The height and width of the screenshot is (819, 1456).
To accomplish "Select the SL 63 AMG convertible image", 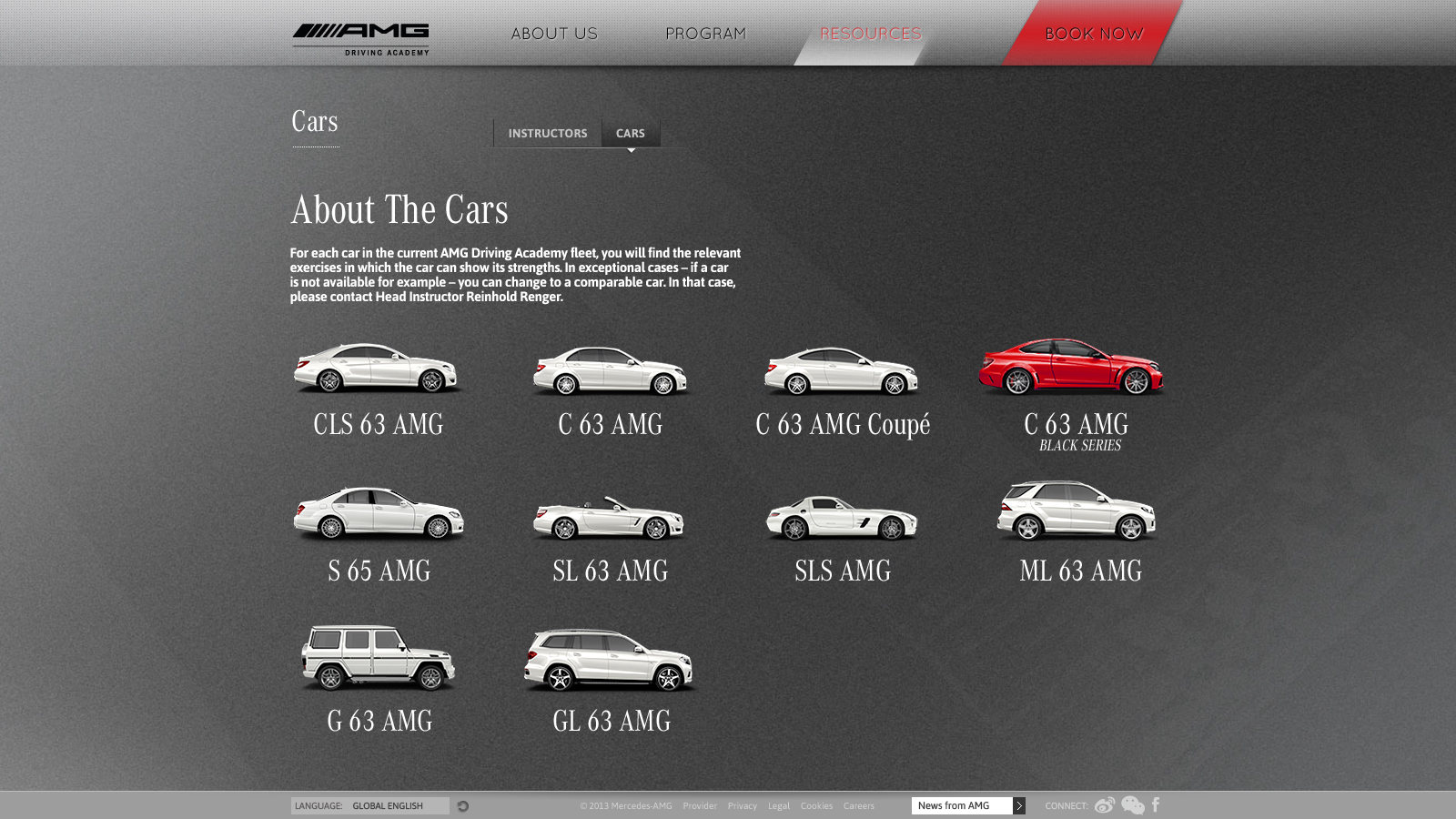I will 609,517.
